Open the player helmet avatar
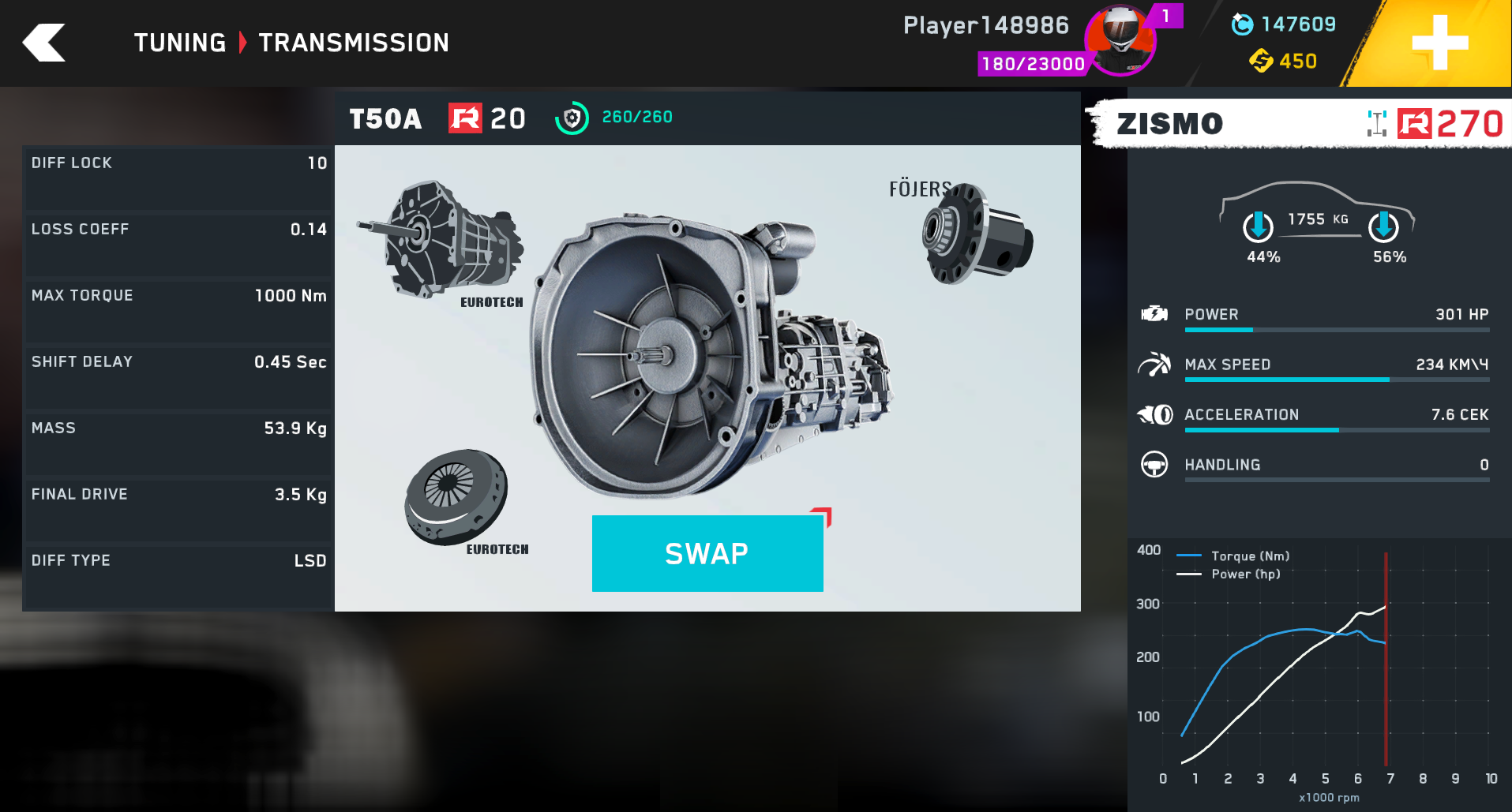Image resolution: width=1512 pixels, height=812 pixels. 1120,39
